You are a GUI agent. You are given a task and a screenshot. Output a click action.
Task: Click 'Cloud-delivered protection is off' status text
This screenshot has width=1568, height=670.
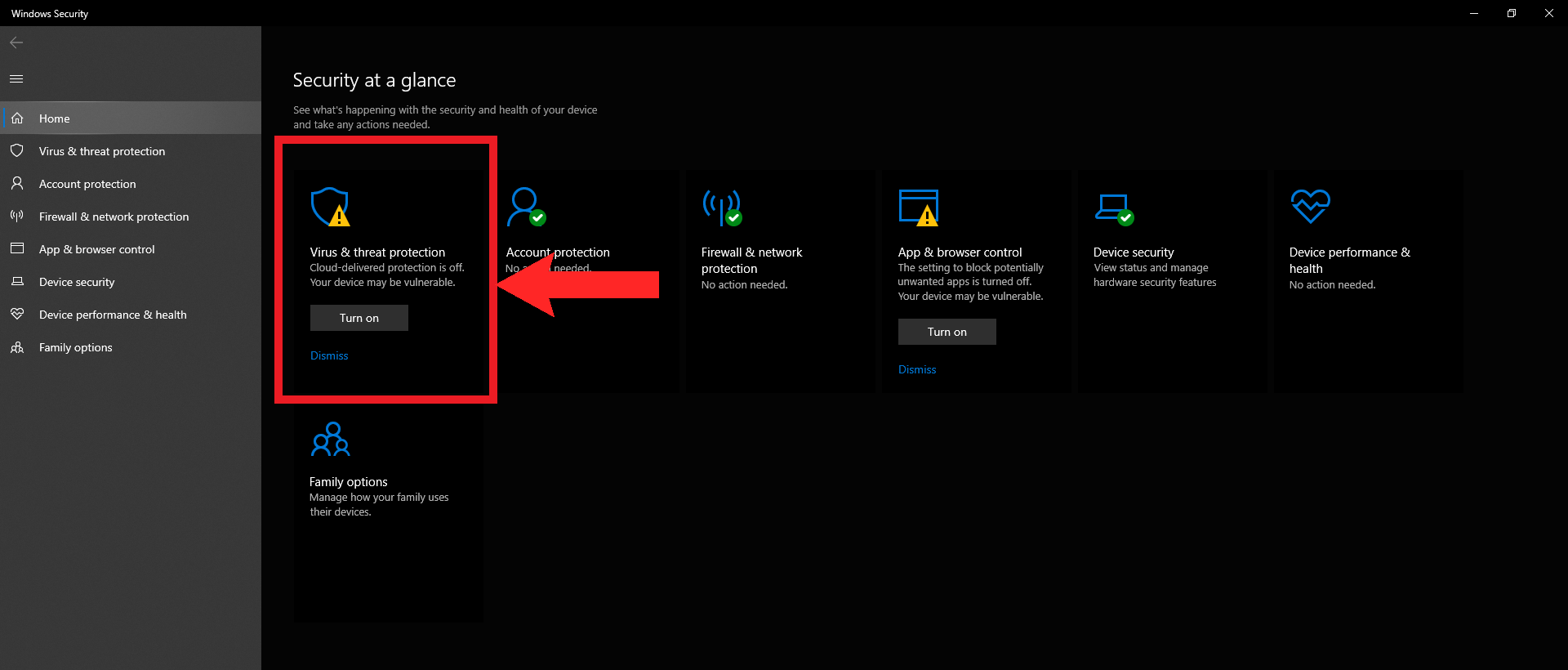[x=386, y=268]
